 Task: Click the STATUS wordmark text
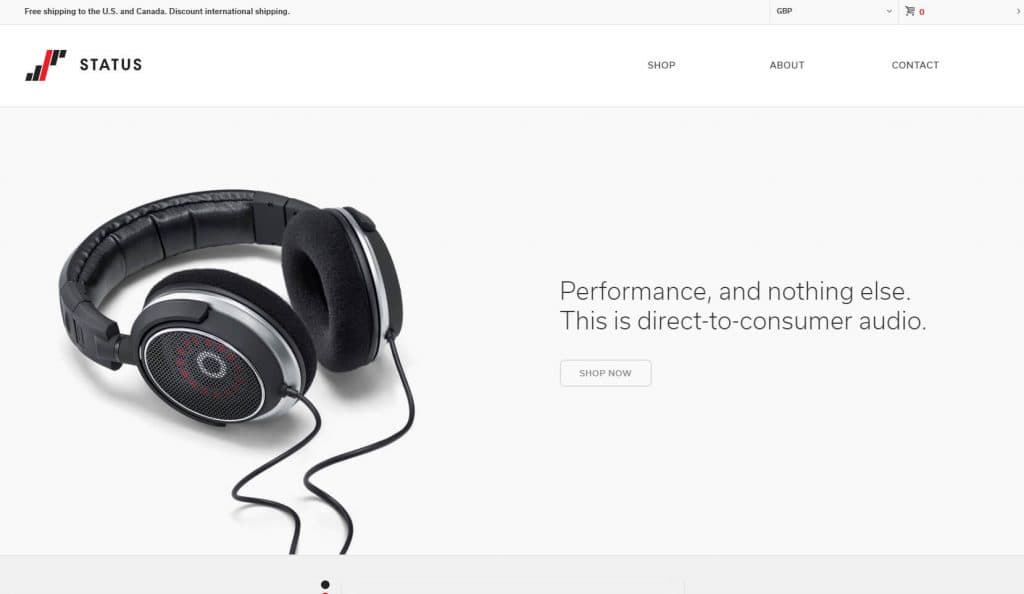click(x=110, y=65)
